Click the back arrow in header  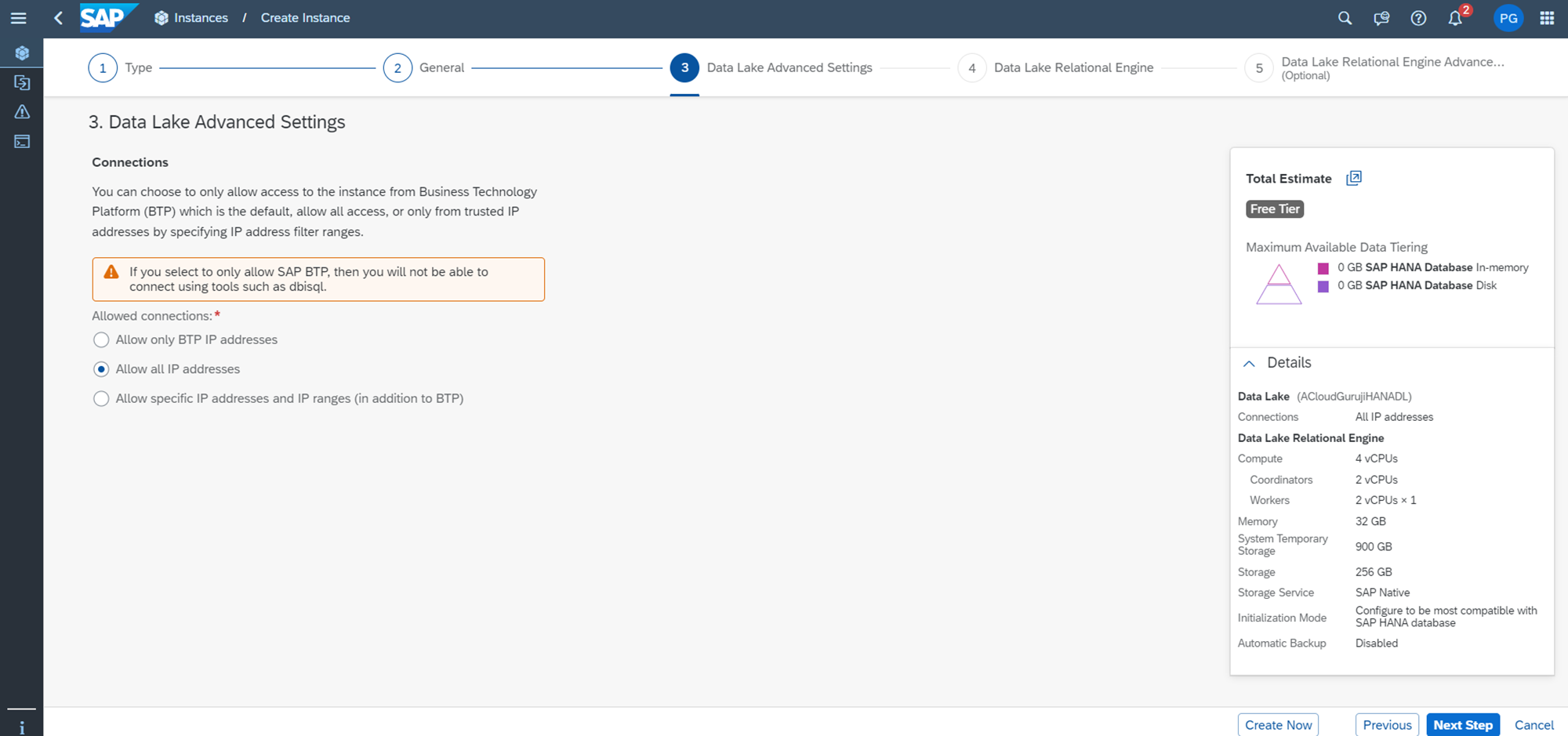58,18
